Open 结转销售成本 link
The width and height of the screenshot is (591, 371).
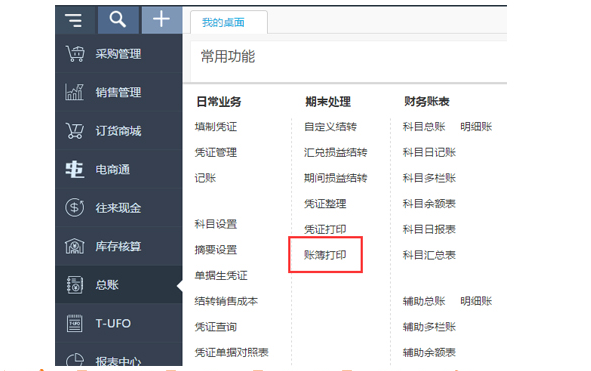pyautogui.click(x=226, y=301)
